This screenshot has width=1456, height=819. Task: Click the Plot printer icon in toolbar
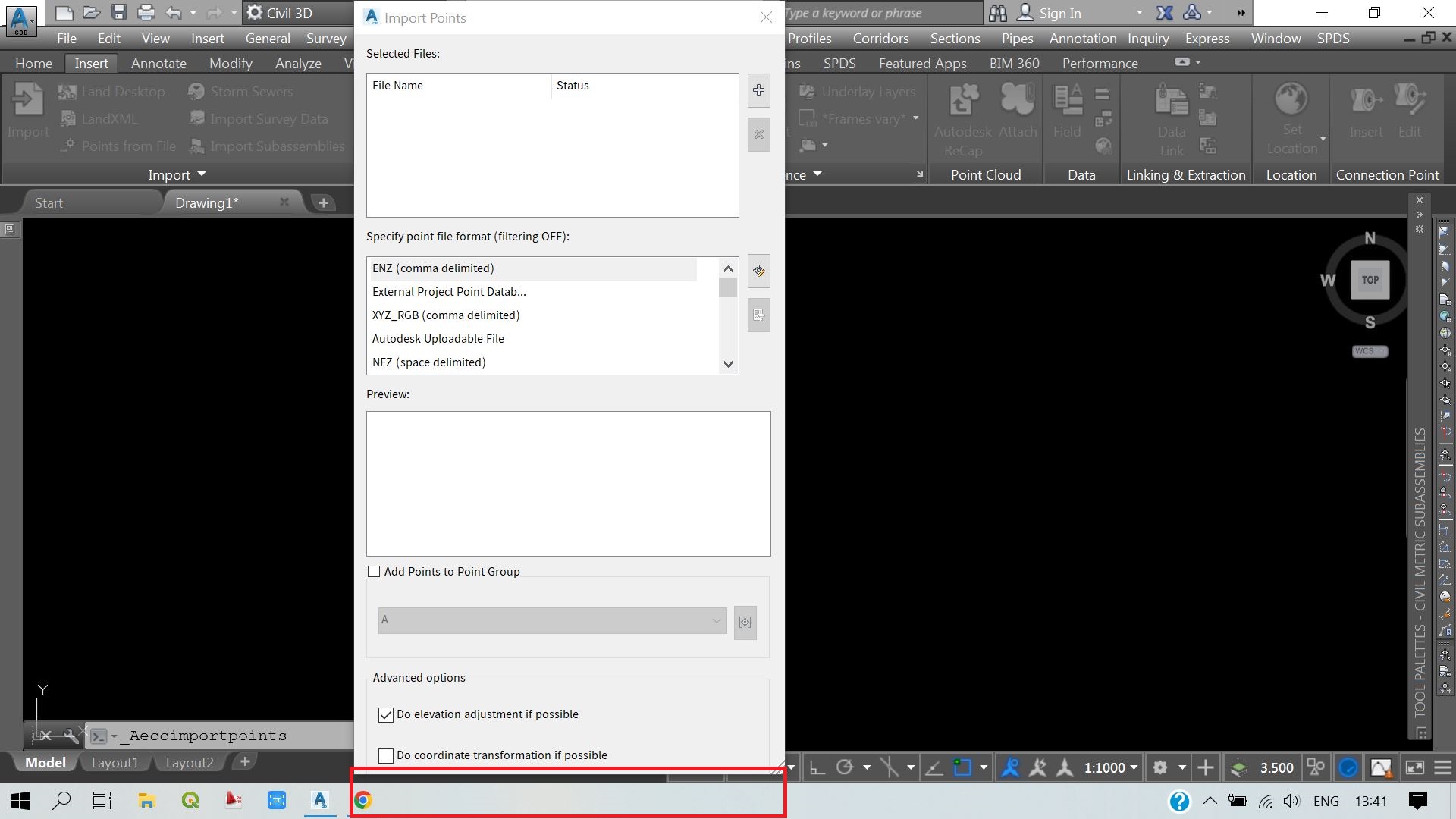click(x=146, y=12)
